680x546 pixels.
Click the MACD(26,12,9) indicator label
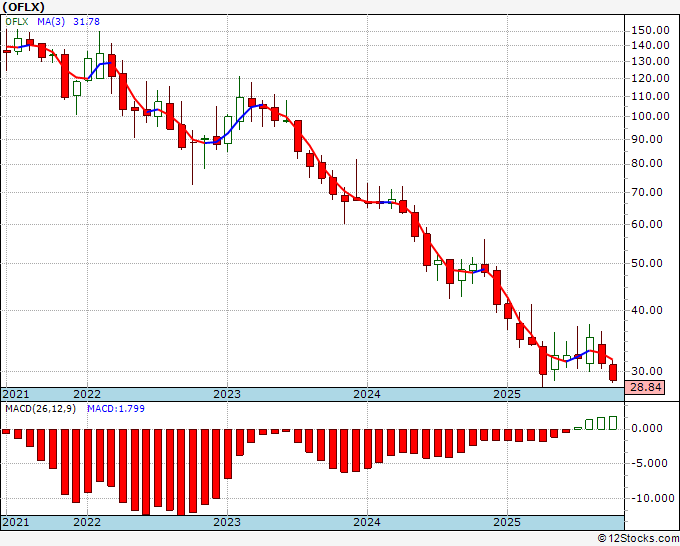pyautogui.click(x=40, y=409)
